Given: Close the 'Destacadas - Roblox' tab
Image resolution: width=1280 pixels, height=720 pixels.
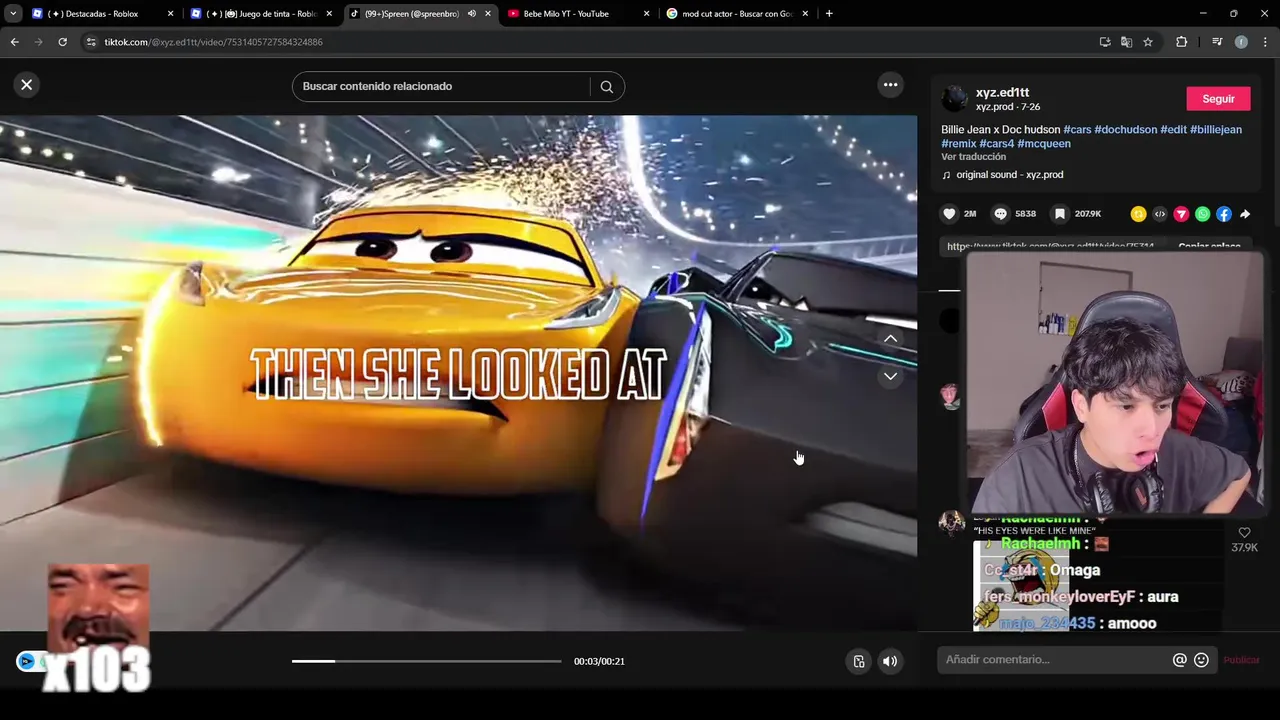Looking at the screenshot, I should [x=170, y=14].
